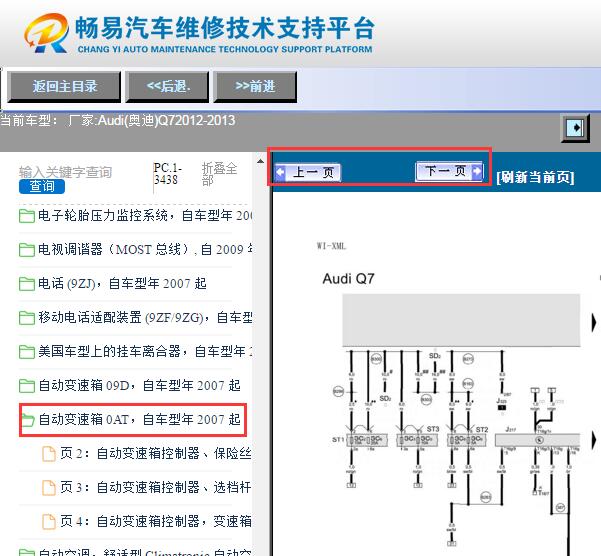Open folder icon of 美国车型上的挂车离合器

coord(27,352)
